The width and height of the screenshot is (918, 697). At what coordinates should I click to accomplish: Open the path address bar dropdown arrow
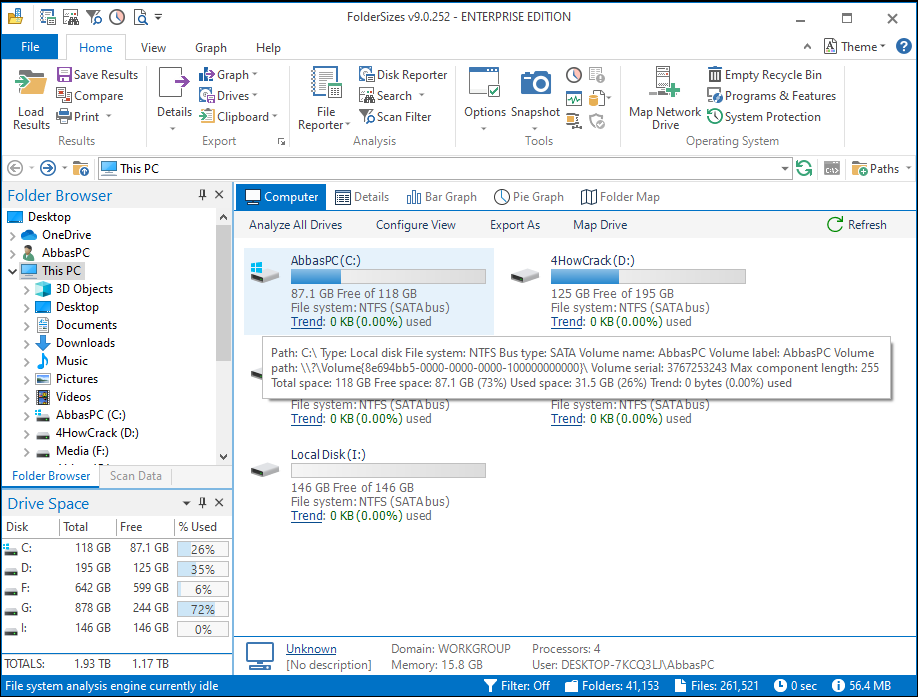click(x=785, y=169)
